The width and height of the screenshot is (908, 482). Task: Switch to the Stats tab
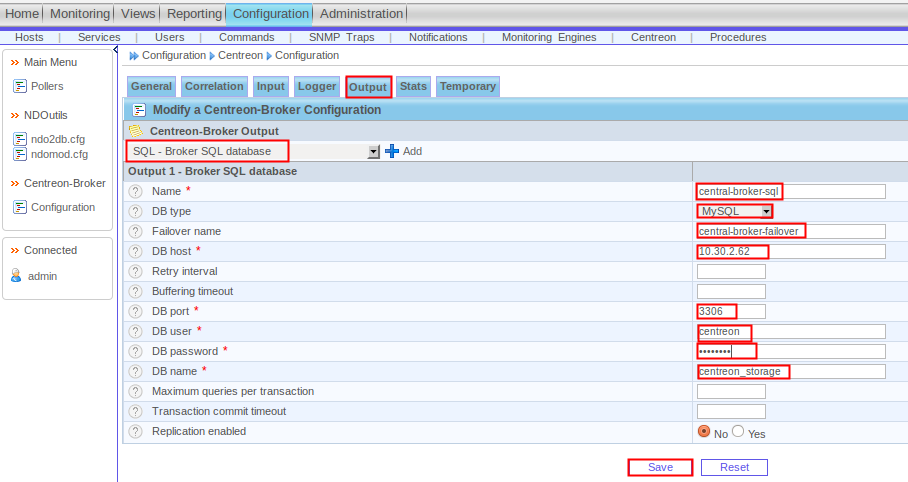click(413, 86)
